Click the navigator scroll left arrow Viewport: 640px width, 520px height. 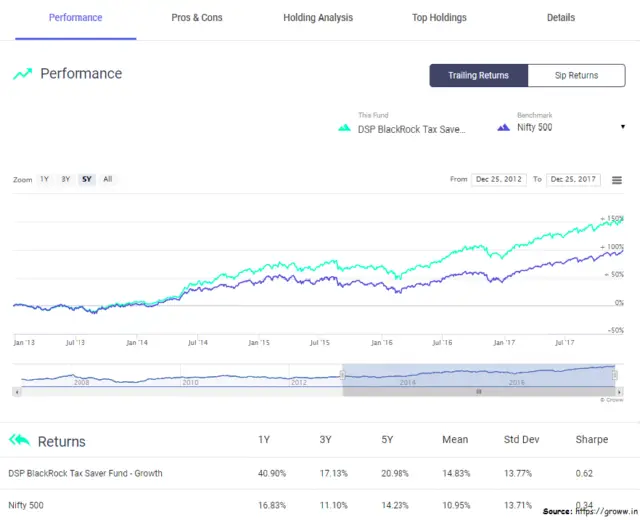tap(17, 392)
